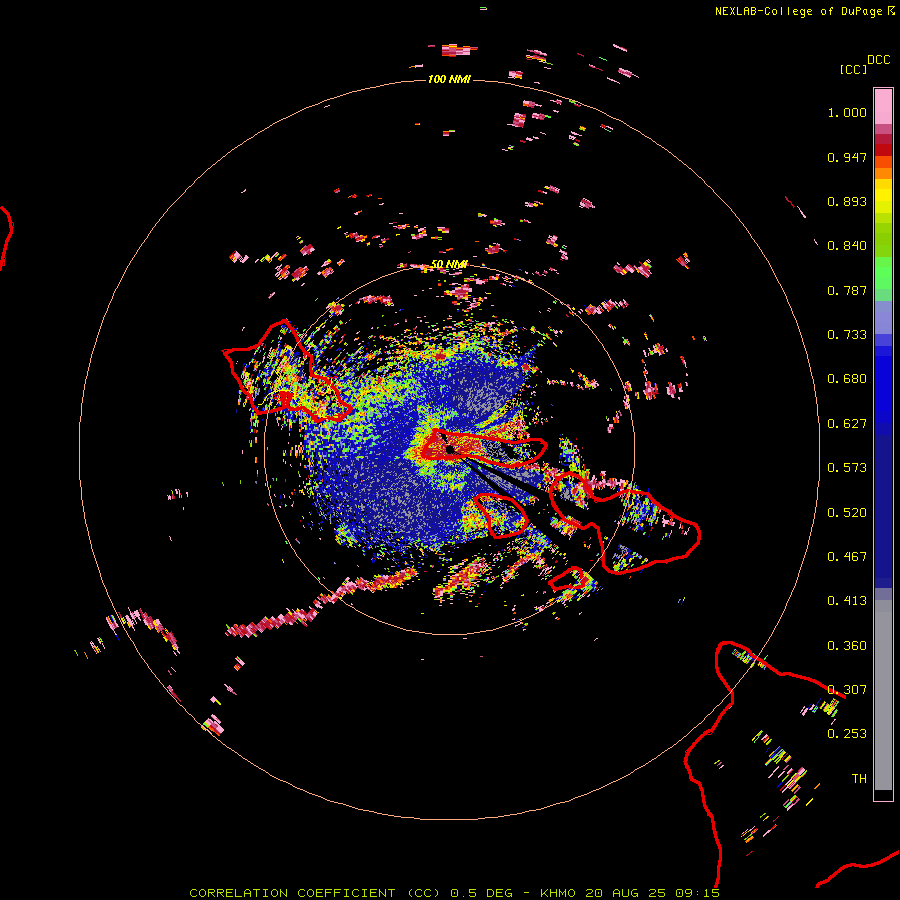Click the 09:15 time text
Viewport: 900px width, 900px height.
click(x=697, y=893)
